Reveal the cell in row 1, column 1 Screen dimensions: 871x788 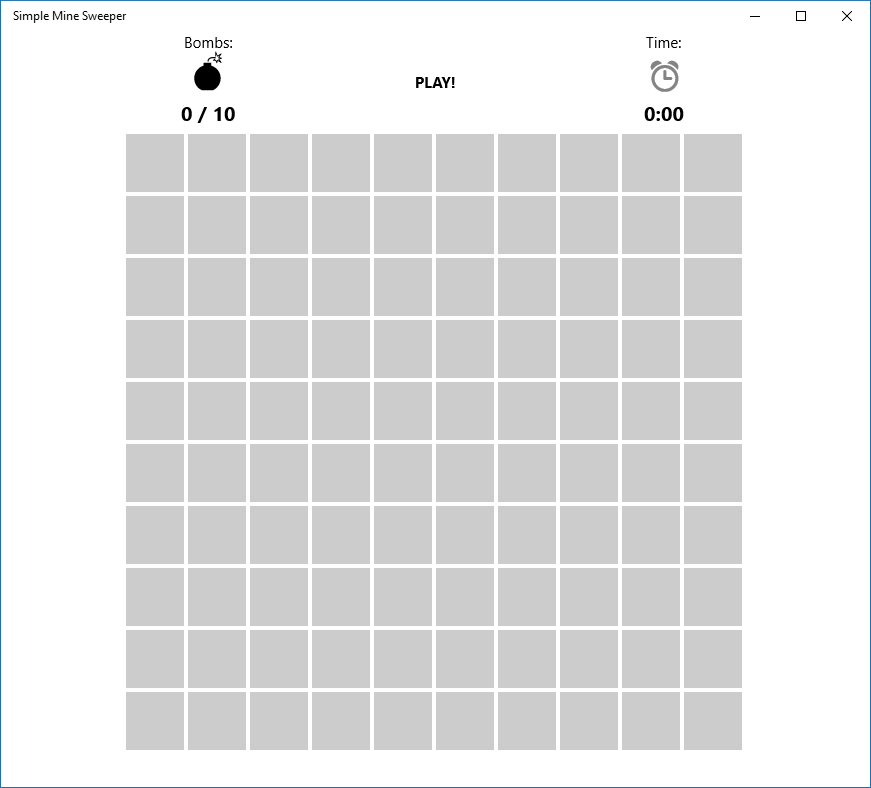coord(155,163)
